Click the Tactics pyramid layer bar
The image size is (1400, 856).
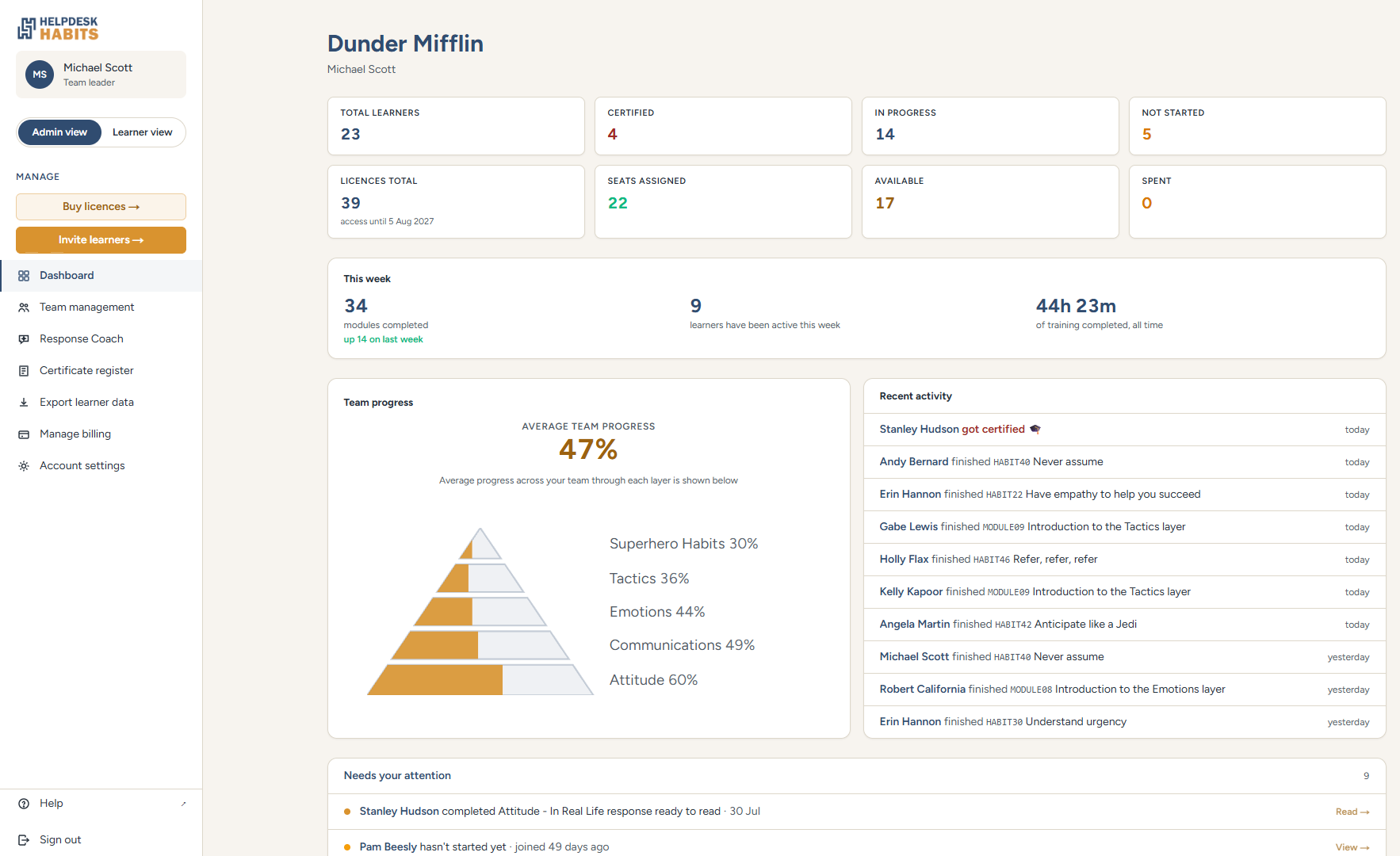(x=480, y=578)
